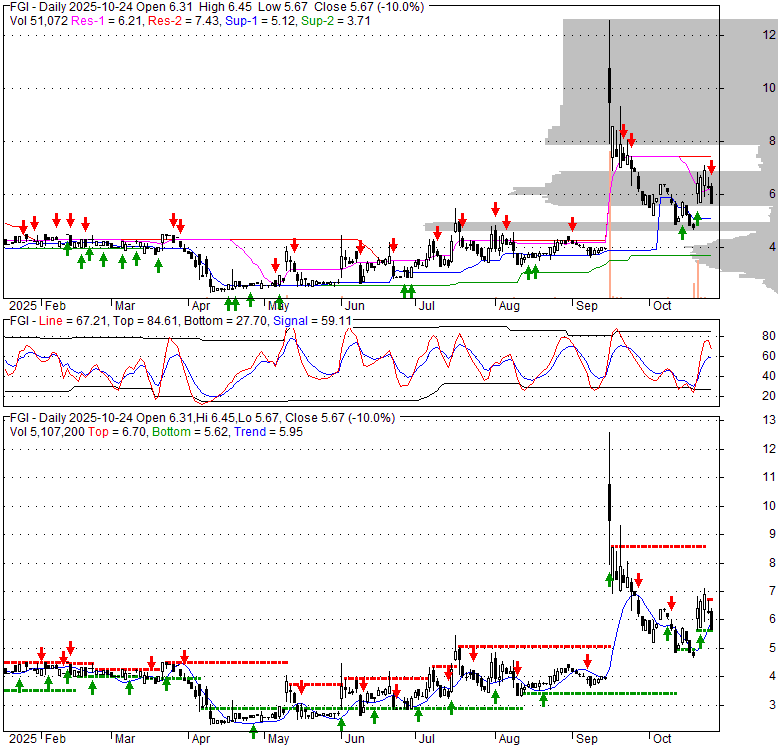Click the 80 level on oscillator axis

point(769,336)
